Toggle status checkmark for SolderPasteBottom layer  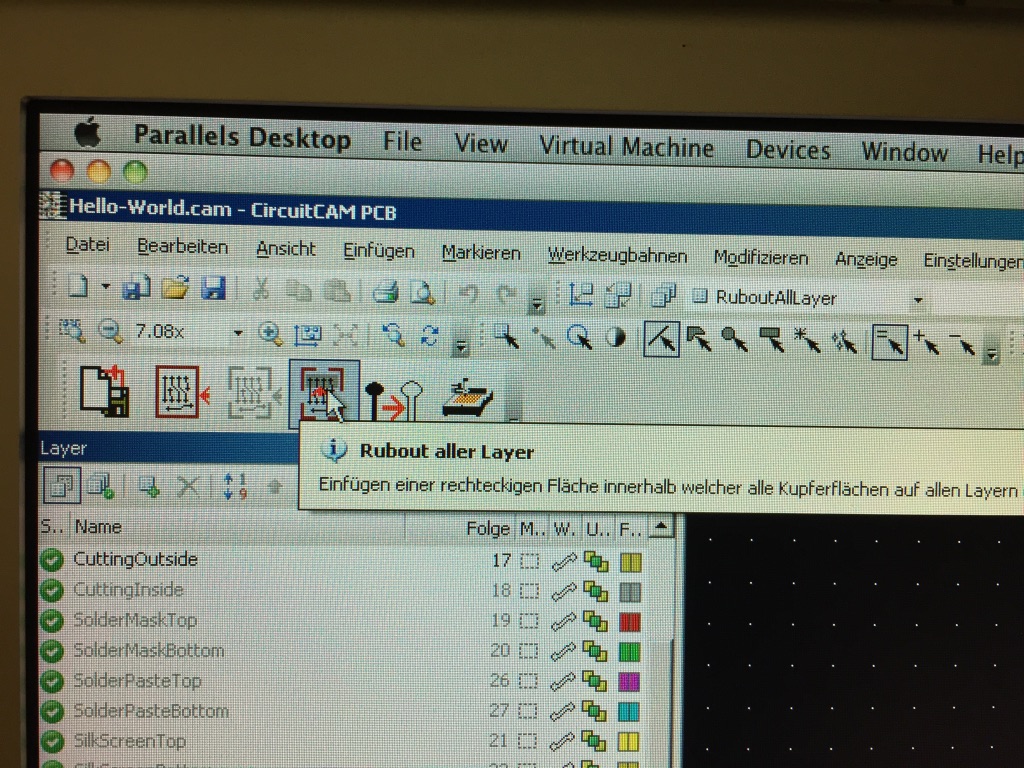click(52, 711)
